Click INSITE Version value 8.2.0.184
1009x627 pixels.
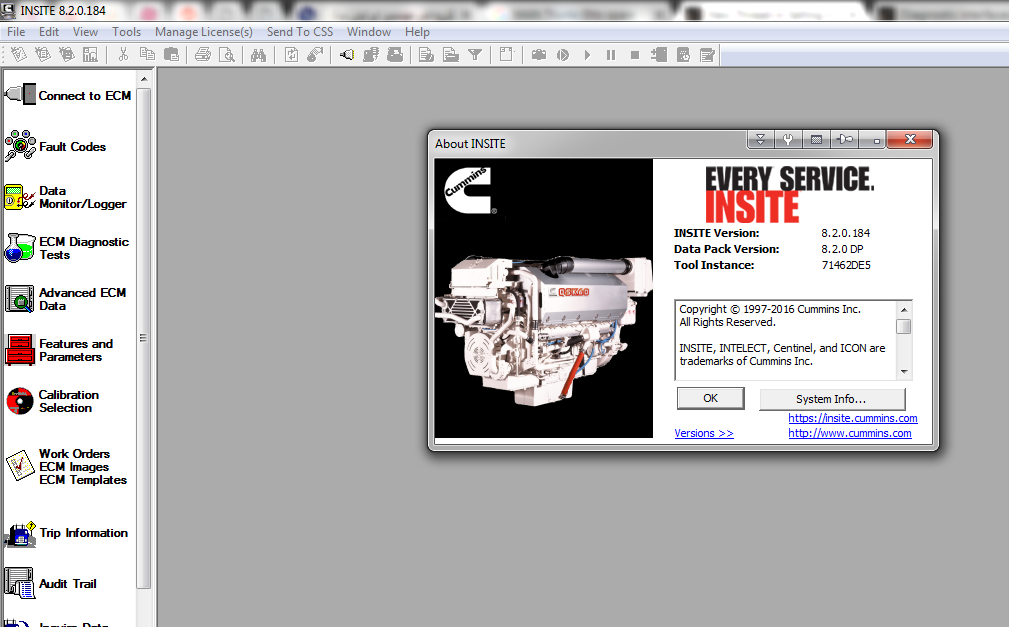click(x=846, y=233)
